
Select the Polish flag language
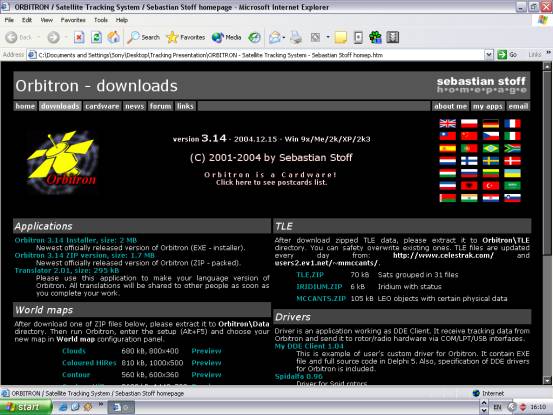click(x=469, y=123)
